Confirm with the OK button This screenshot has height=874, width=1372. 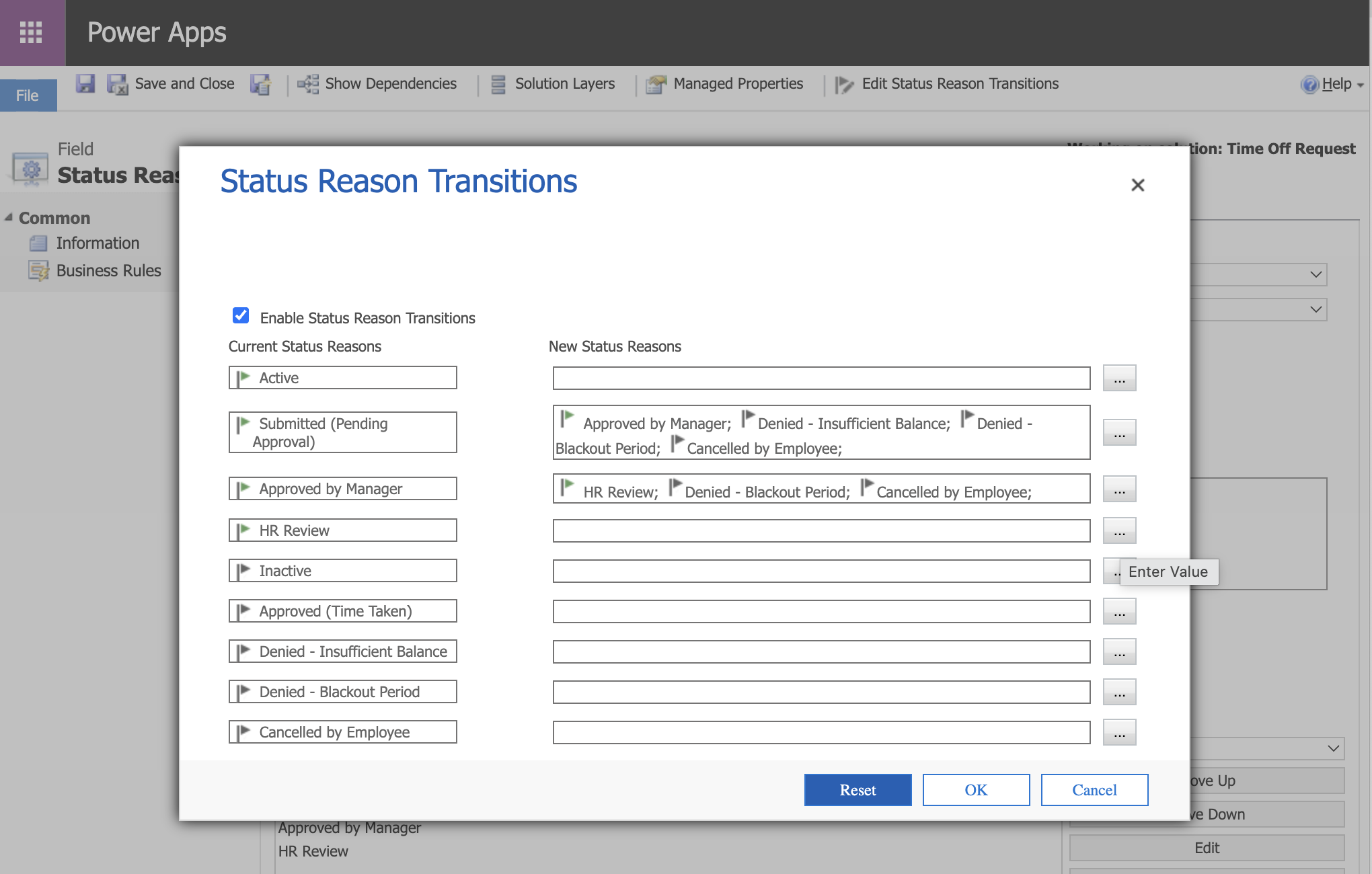pyautogui.click(x=976, y=790)
